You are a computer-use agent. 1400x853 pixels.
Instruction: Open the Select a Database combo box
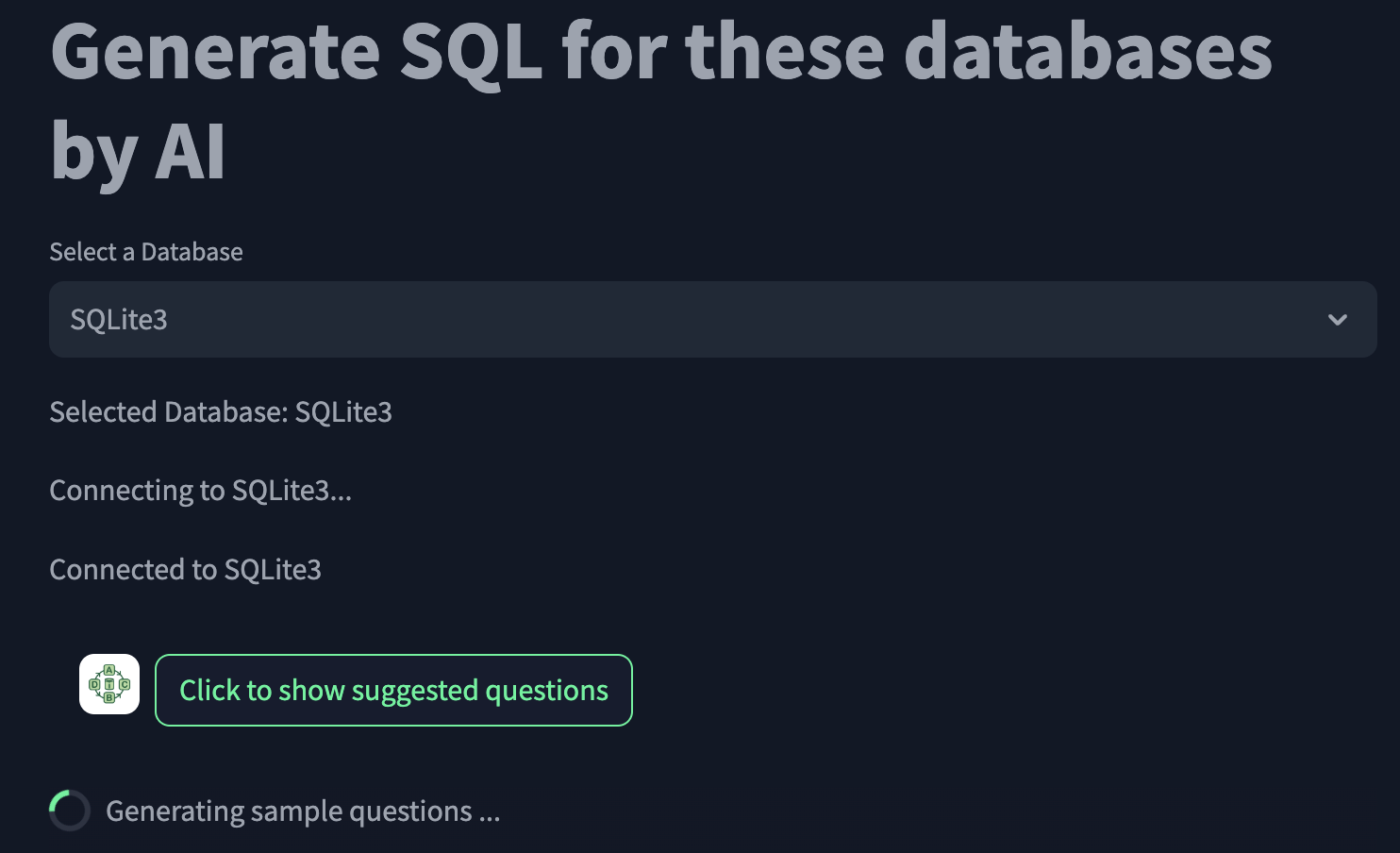713,320
